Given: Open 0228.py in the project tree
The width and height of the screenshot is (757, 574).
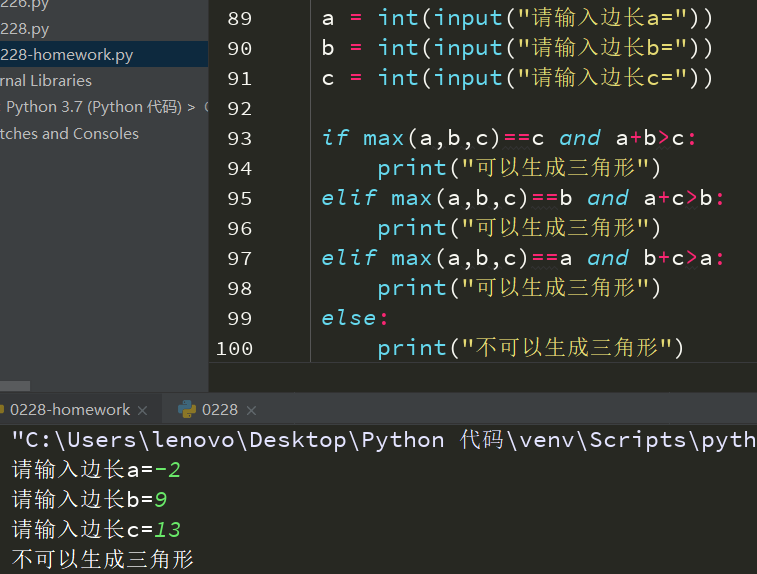Looking at the screenshot, I should tap(26, 29).
